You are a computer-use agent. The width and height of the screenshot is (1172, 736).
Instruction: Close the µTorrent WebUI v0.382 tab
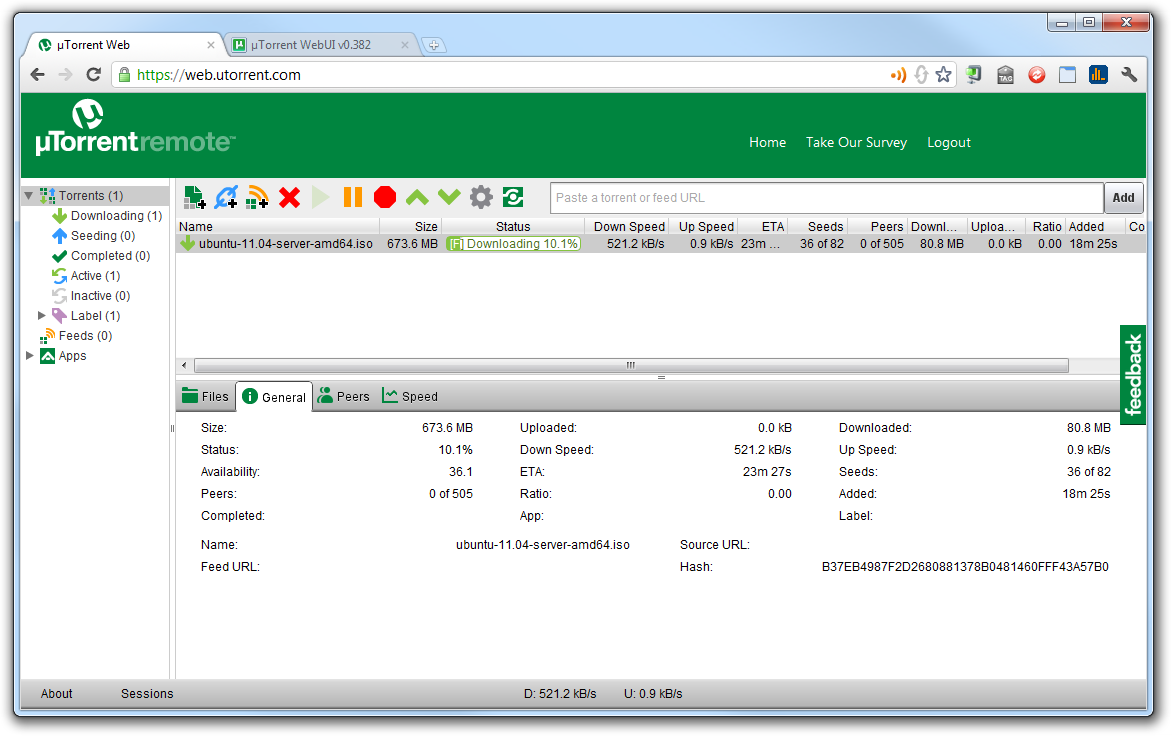(405, 46)
